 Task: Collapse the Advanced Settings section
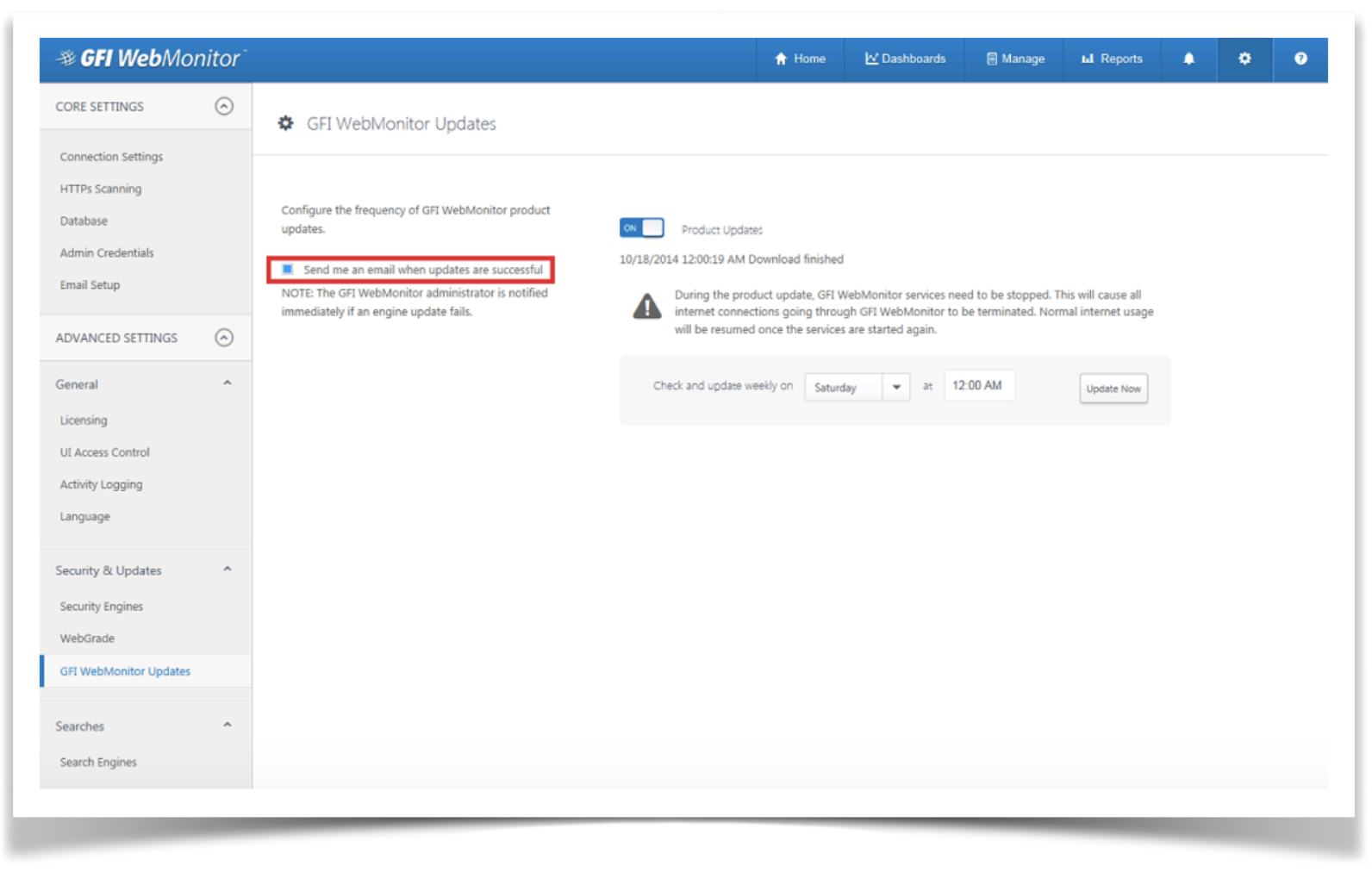coord(224,337)
